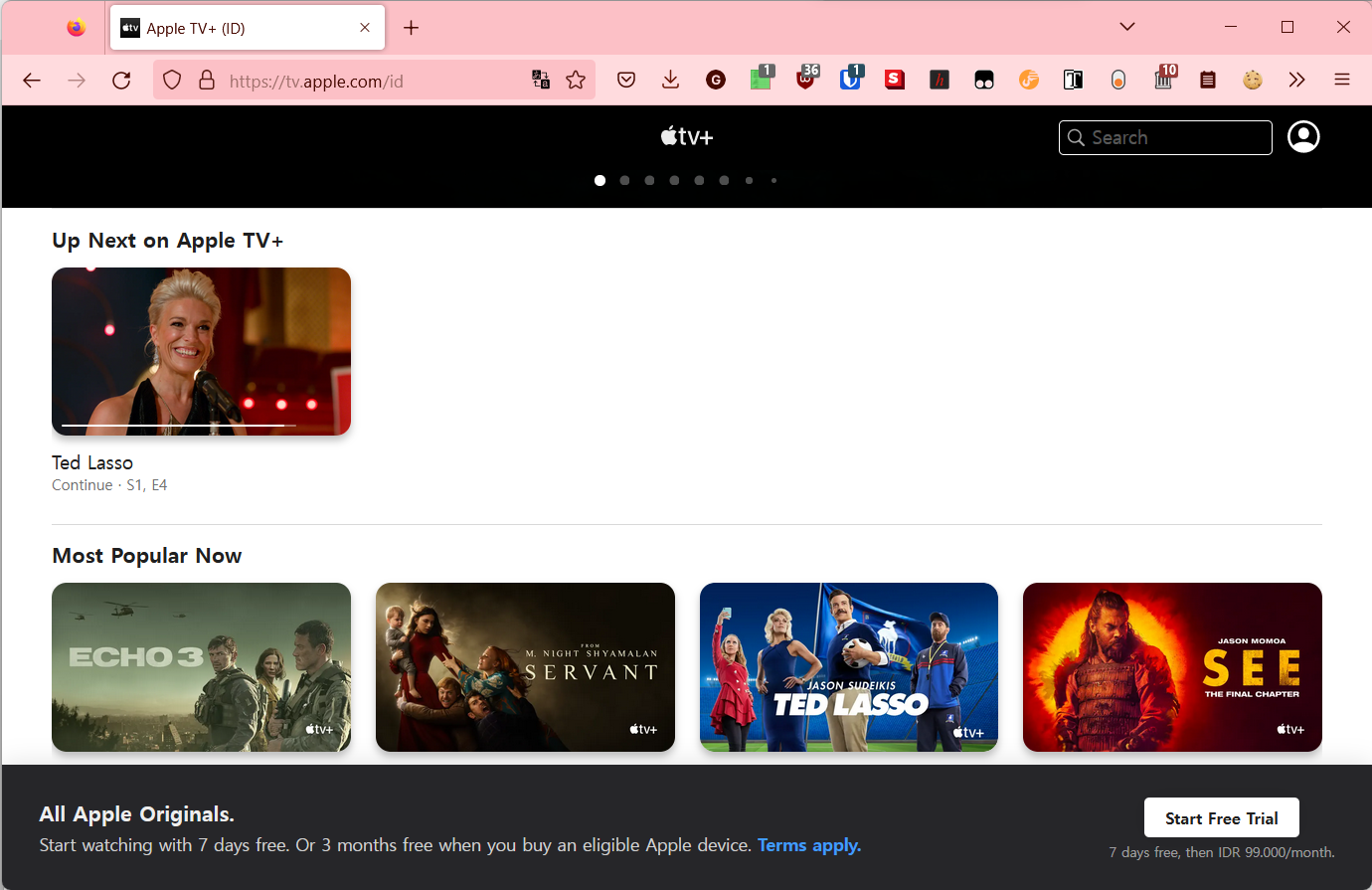
Task: Click the URL address bar
Action: point(373,81)
